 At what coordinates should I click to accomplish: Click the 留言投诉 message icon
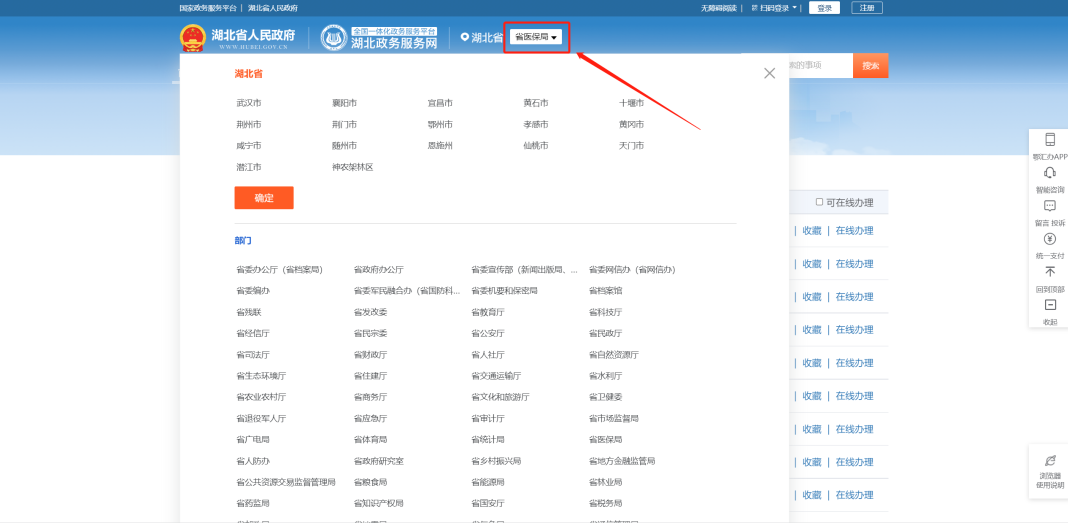(1050, 206)
